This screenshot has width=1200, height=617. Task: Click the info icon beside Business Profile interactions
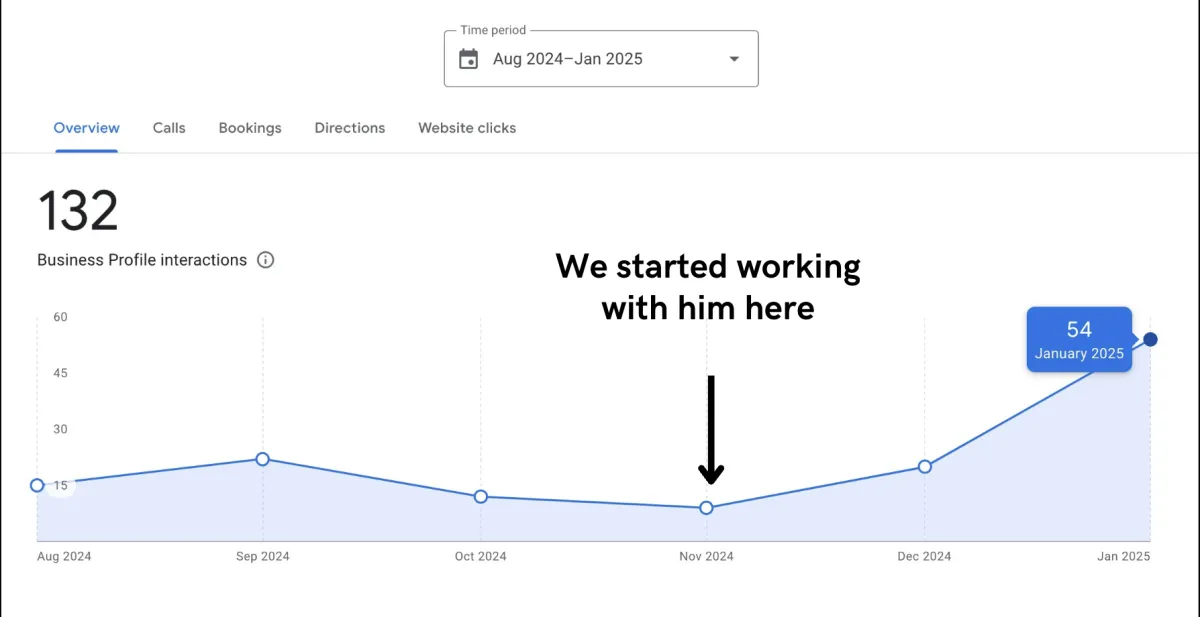click(265, 260)
